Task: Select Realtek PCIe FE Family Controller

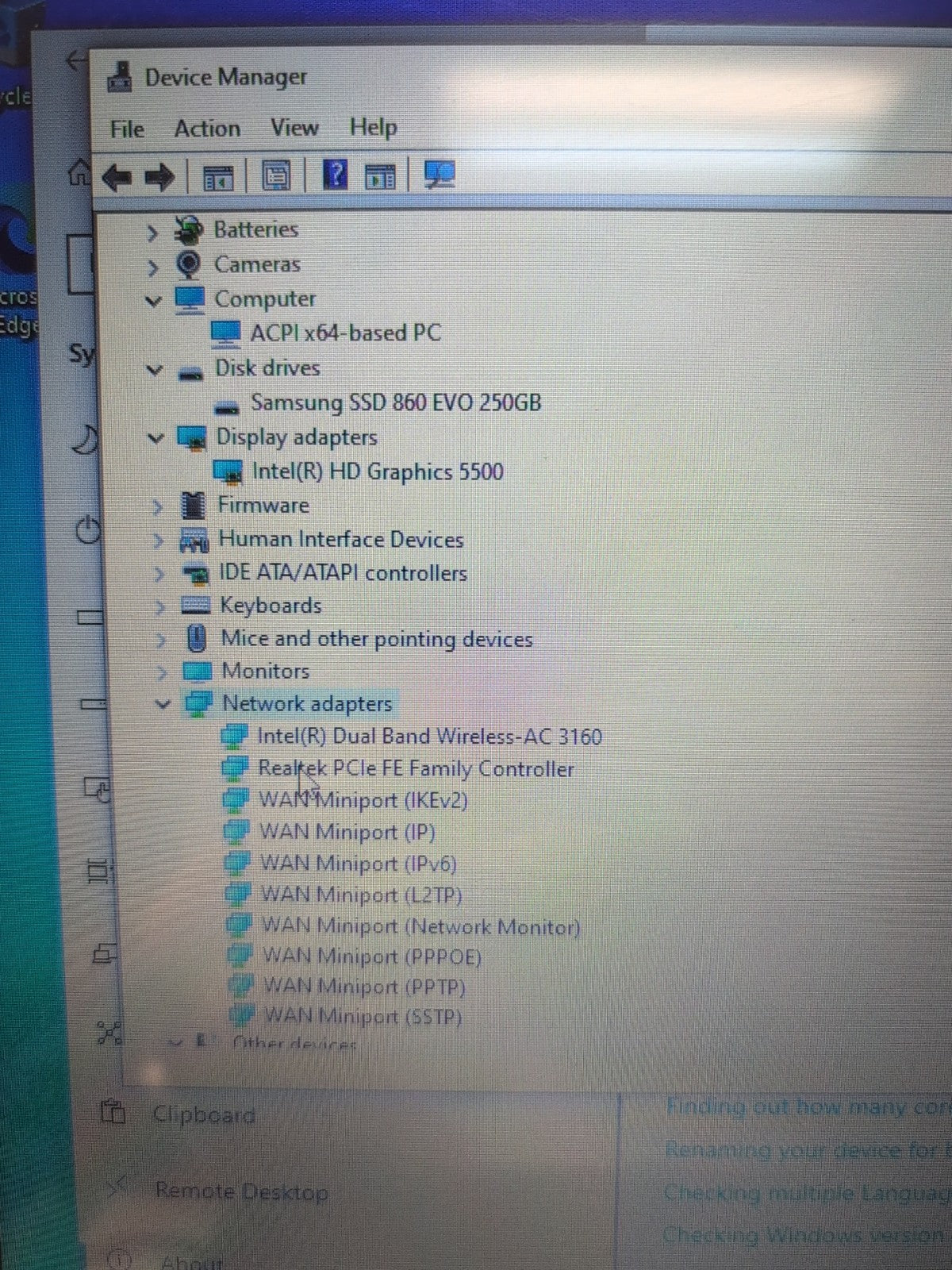Action: pos(416,768)
